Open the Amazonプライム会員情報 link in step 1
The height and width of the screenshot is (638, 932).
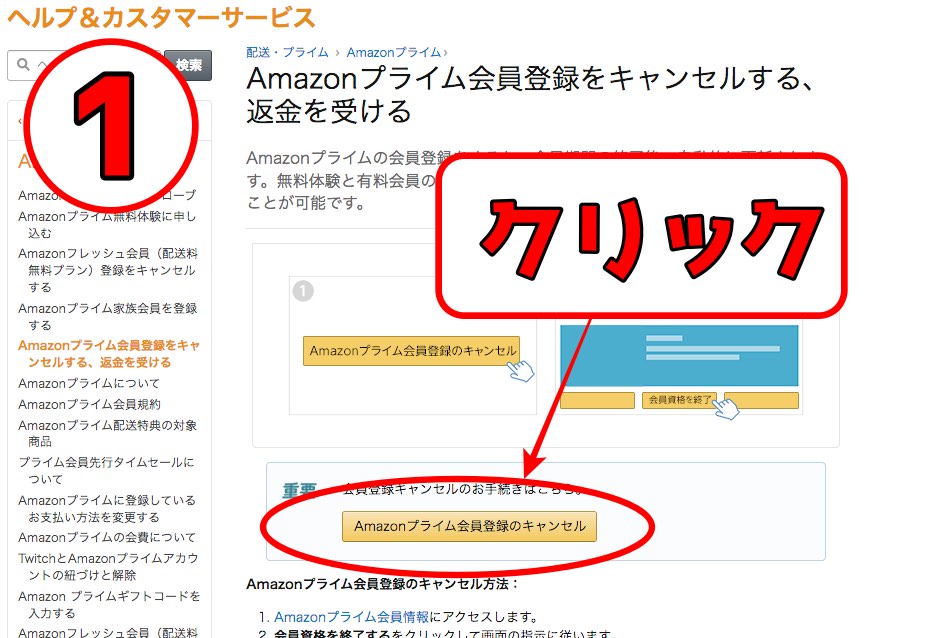[x=351, y=617]
